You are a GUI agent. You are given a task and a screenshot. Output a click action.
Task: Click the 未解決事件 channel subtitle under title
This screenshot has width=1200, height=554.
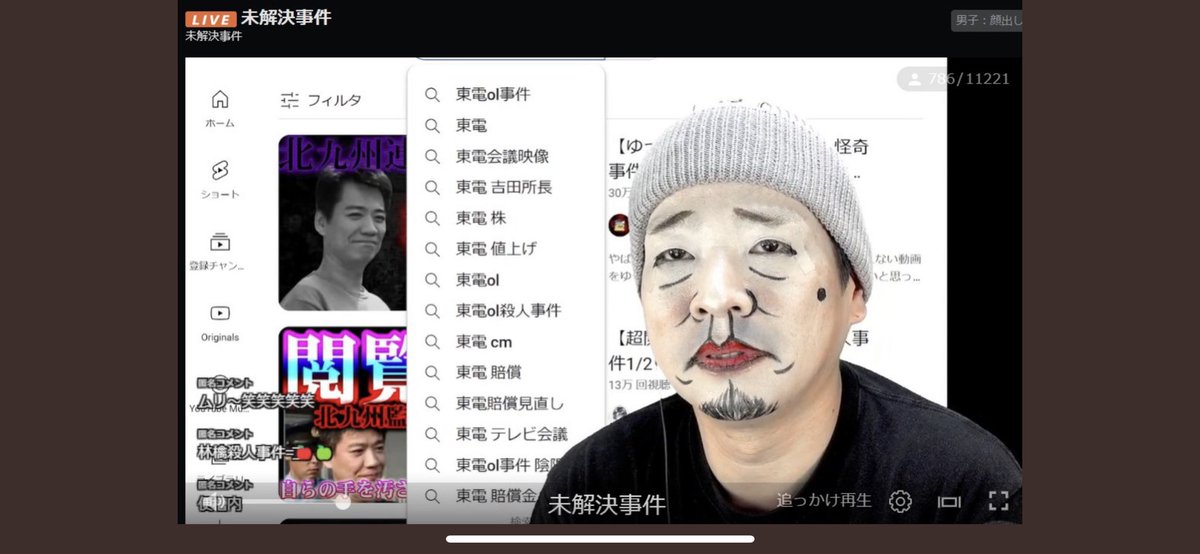[213, 36]
